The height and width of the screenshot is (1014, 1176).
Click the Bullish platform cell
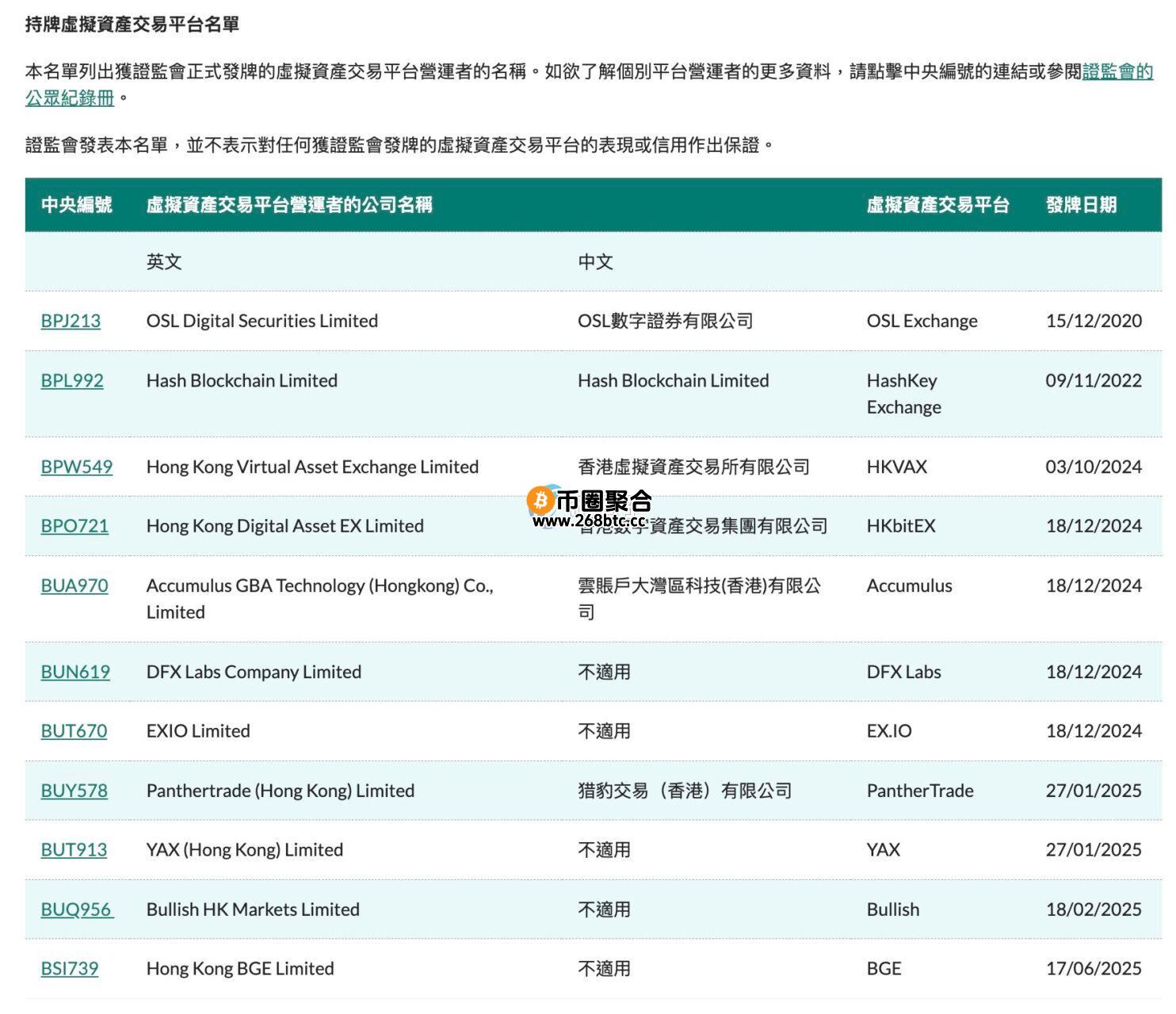point(894,909)
